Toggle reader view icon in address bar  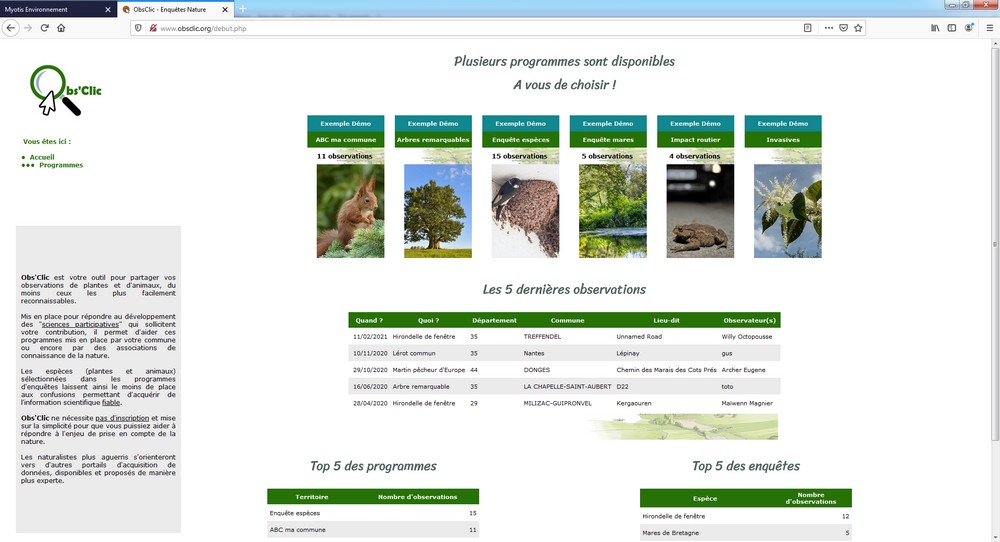(x=807, y=28)
